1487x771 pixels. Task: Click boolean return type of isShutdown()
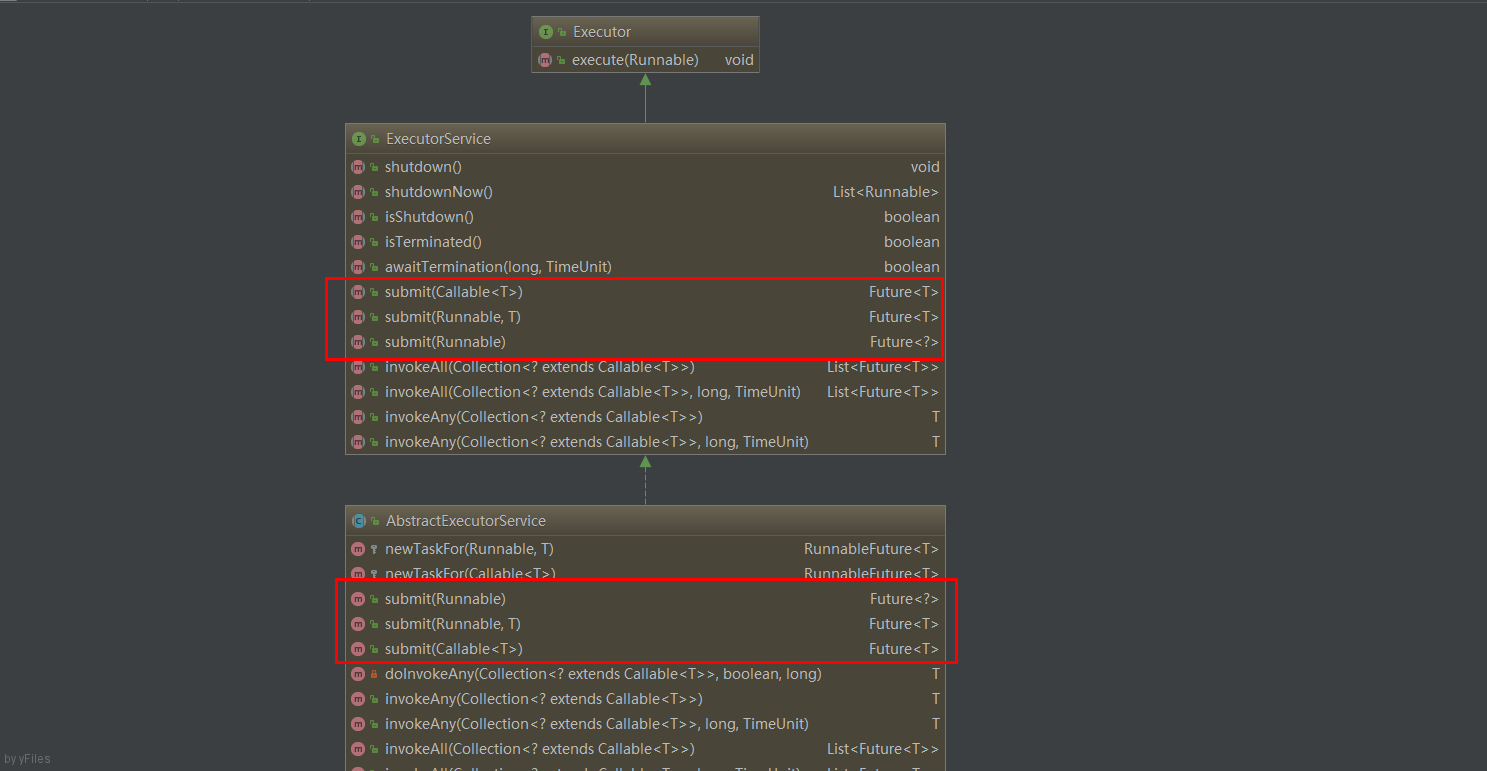click(912, 217)
